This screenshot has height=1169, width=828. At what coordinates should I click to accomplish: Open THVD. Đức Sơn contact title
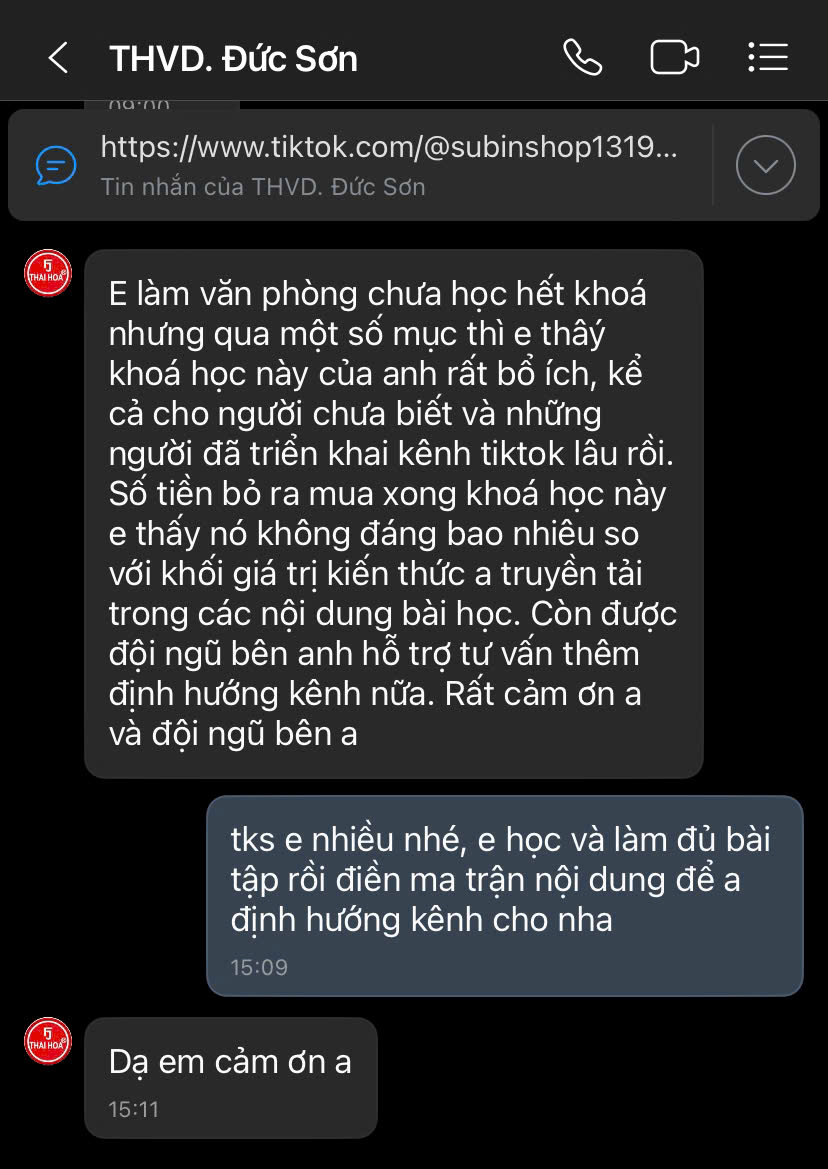[x=233, y=59]
